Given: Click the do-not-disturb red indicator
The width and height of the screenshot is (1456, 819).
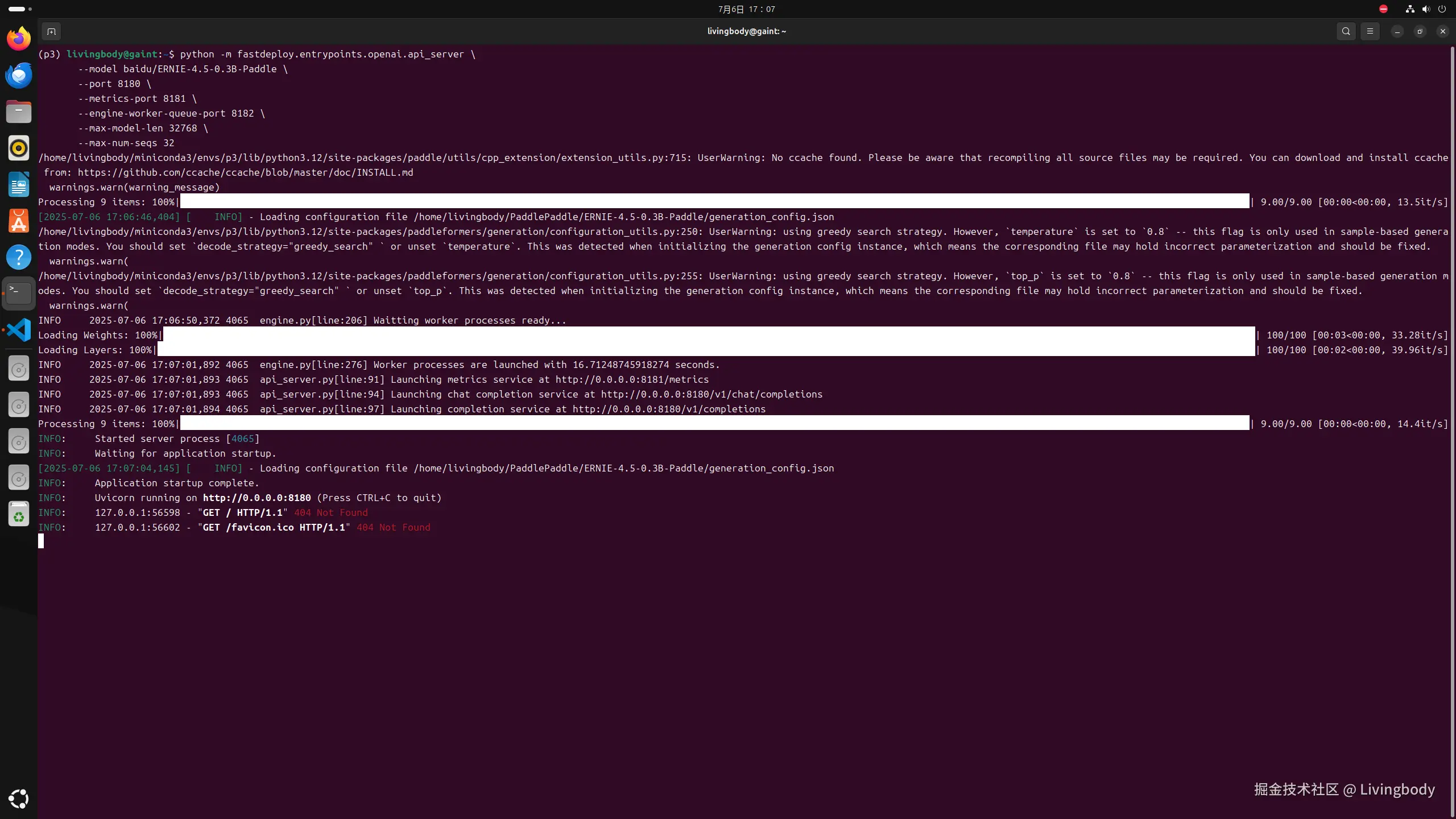Looking at the screenshot, I should [1383, 9].
